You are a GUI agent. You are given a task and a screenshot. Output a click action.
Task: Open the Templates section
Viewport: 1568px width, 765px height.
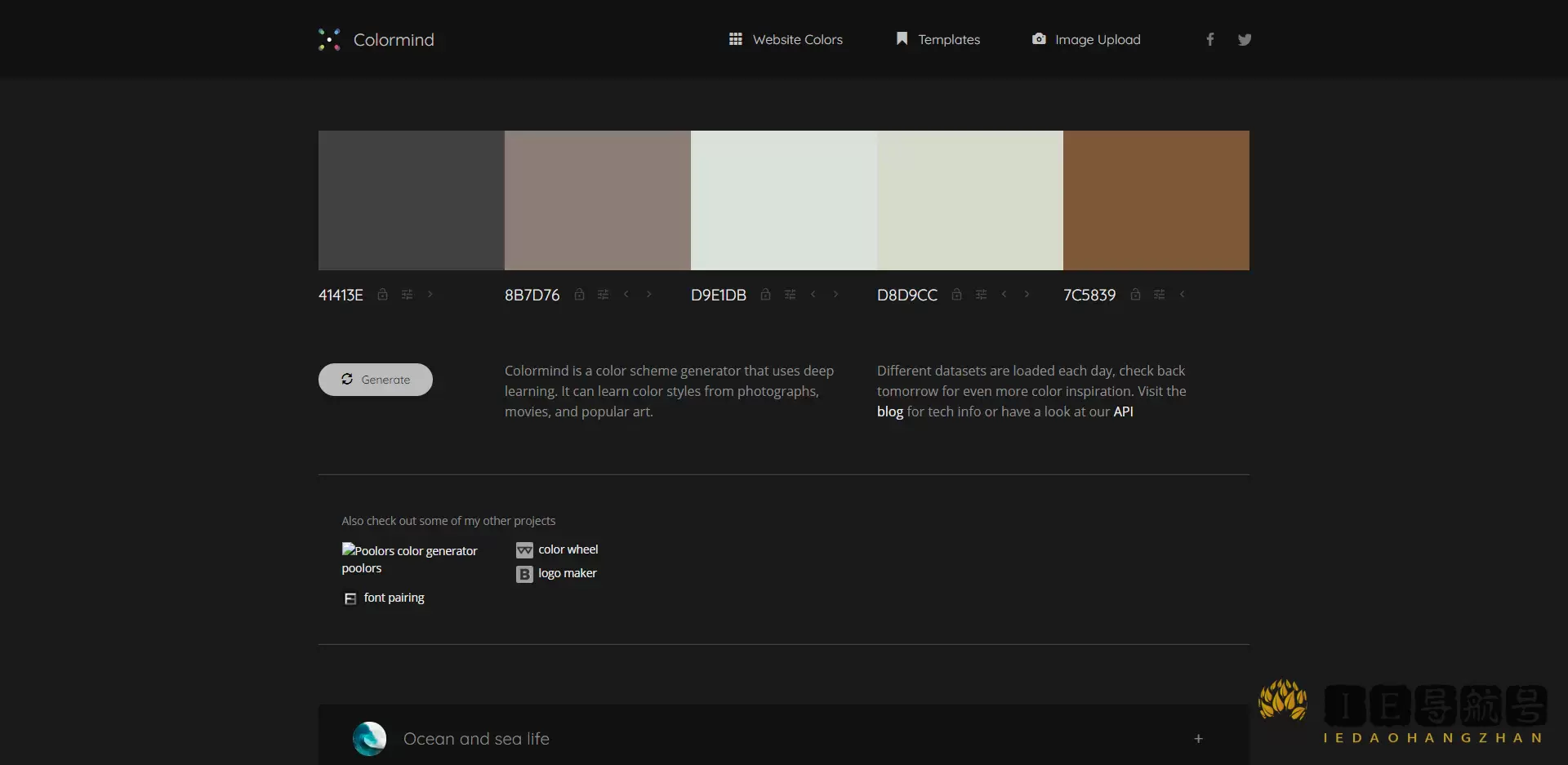pos(938,38)
